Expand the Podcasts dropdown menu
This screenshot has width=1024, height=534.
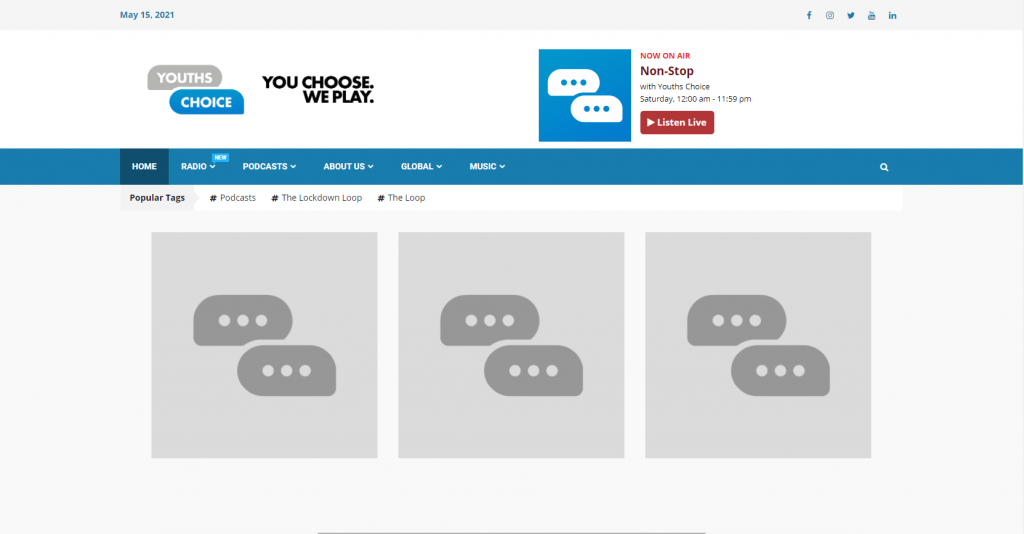[x=269, y=167]
